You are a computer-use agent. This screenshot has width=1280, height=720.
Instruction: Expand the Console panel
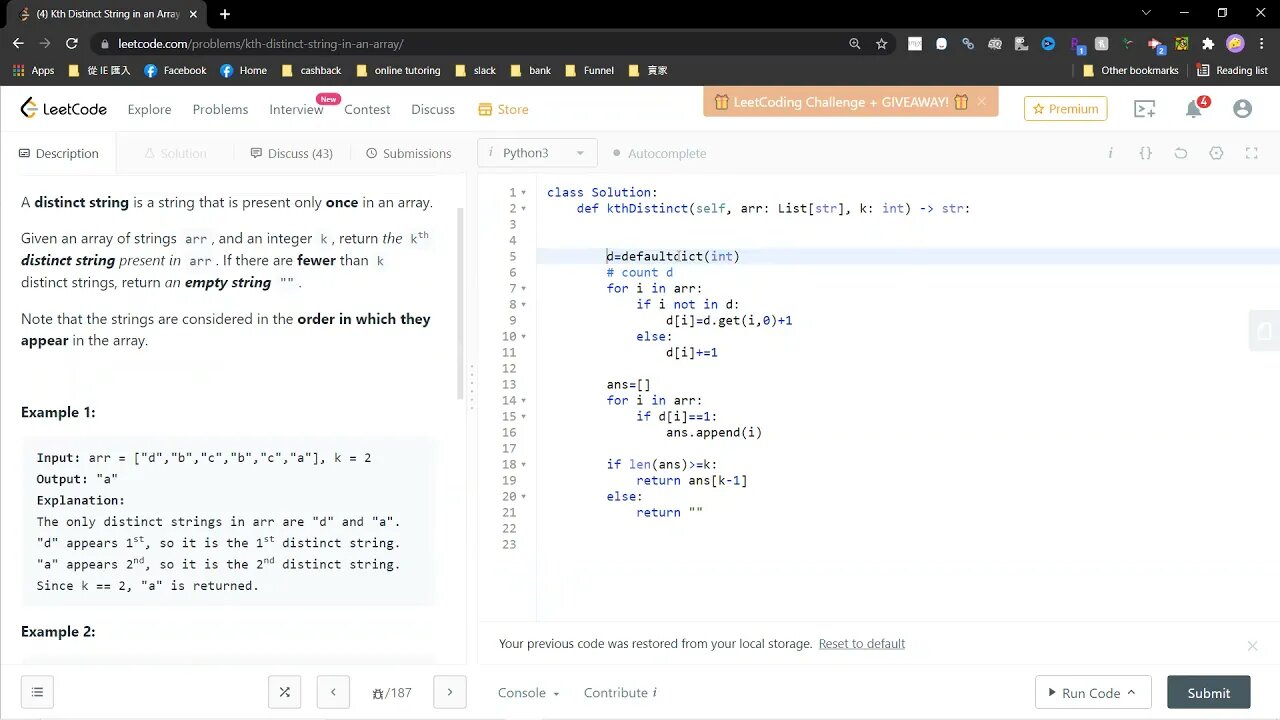point(528,692)
